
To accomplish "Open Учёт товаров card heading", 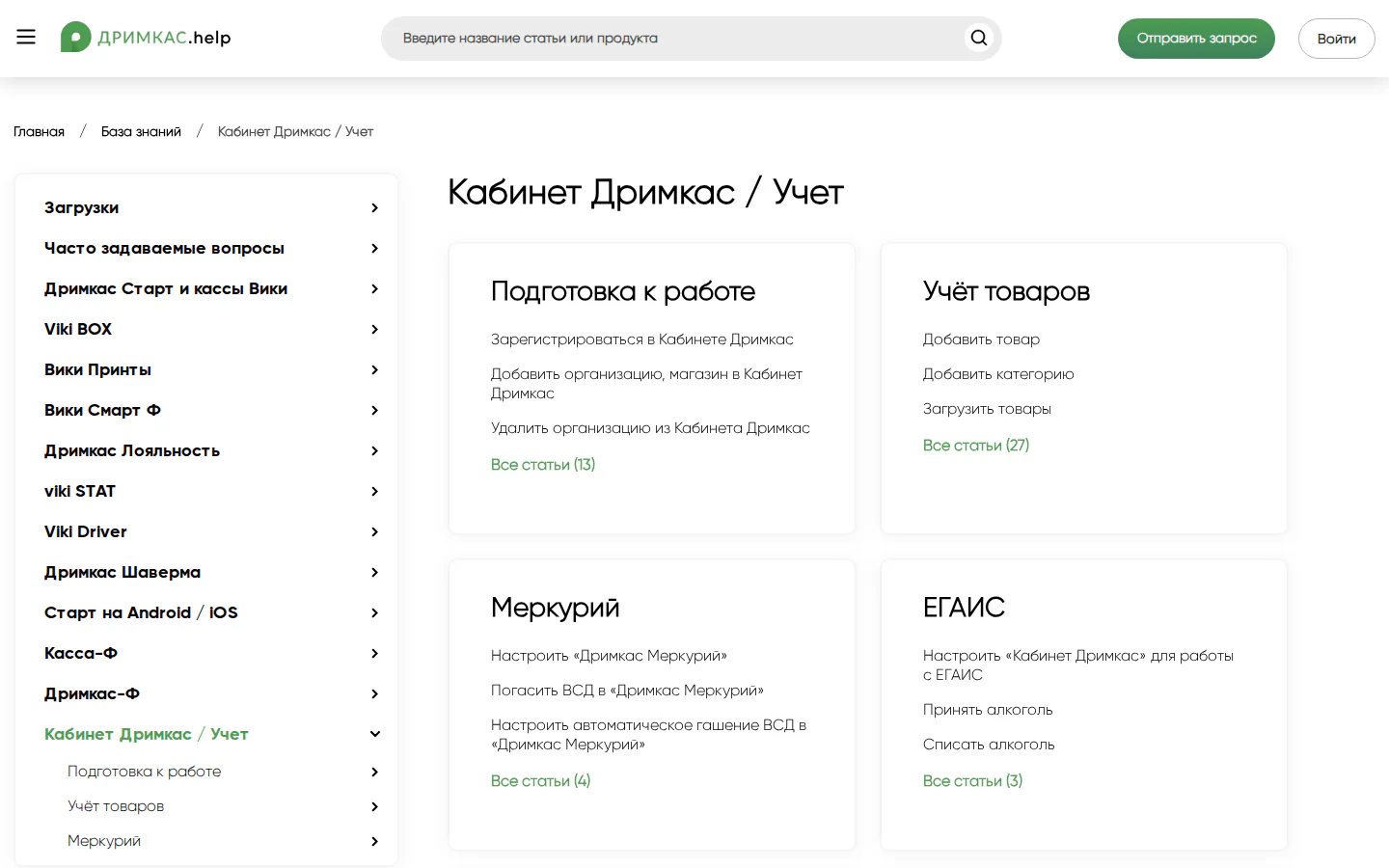I will click(1006, 291).
